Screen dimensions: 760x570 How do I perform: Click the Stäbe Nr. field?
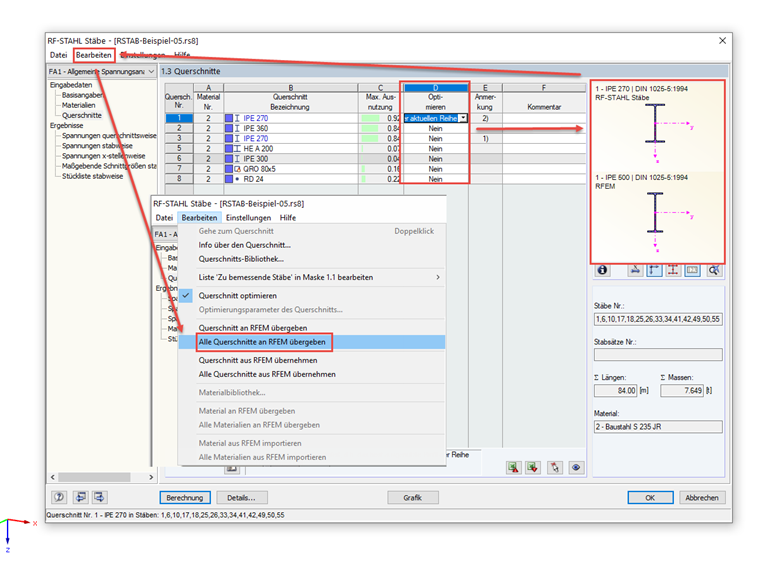(658, 319)
